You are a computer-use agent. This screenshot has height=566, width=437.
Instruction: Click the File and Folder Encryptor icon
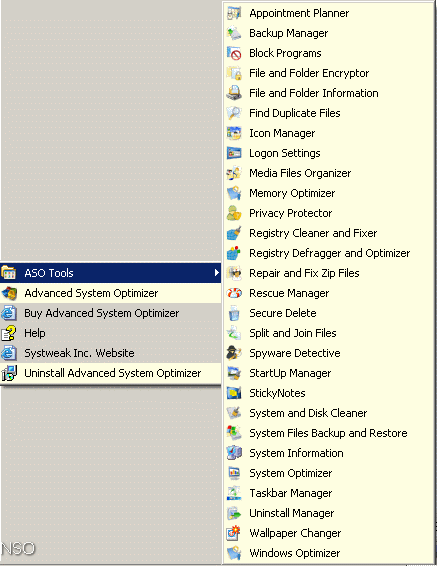click(234, 73)
